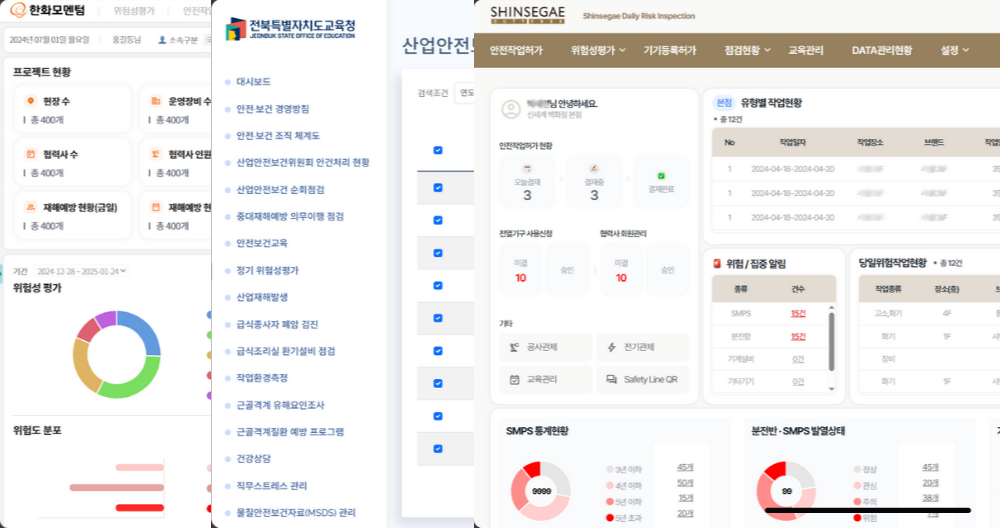Open the Safety Line QR shortcut
Screen dimensions: 1000x528
pos(642,380)
